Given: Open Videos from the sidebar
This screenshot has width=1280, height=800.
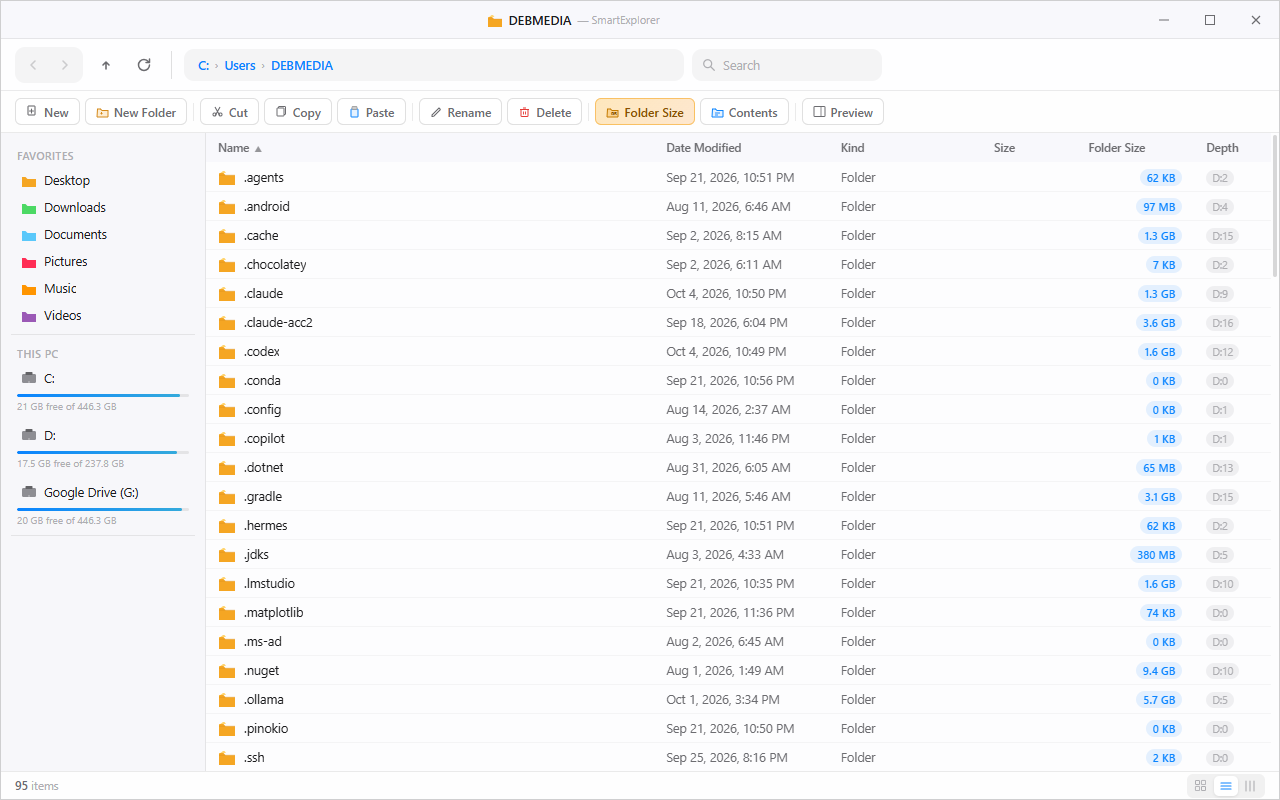Looking at the screenshot, I should [x=103, y=316].
